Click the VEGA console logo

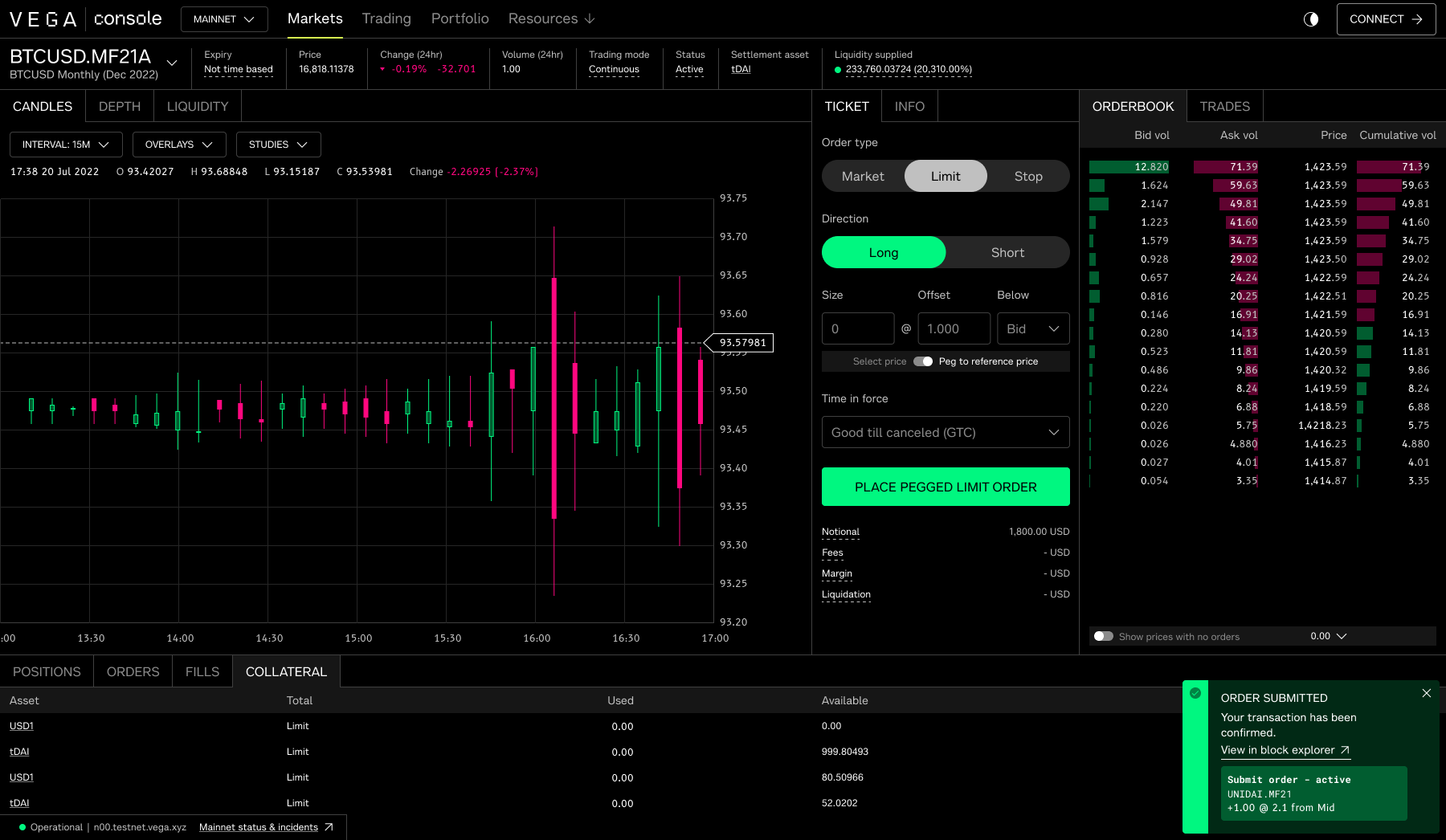point(86,18)
